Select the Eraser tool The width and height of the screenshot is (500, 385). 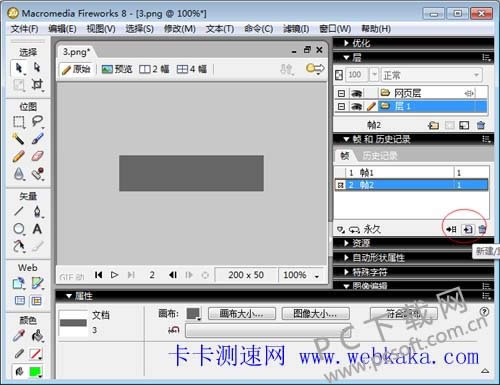point(37,156)
